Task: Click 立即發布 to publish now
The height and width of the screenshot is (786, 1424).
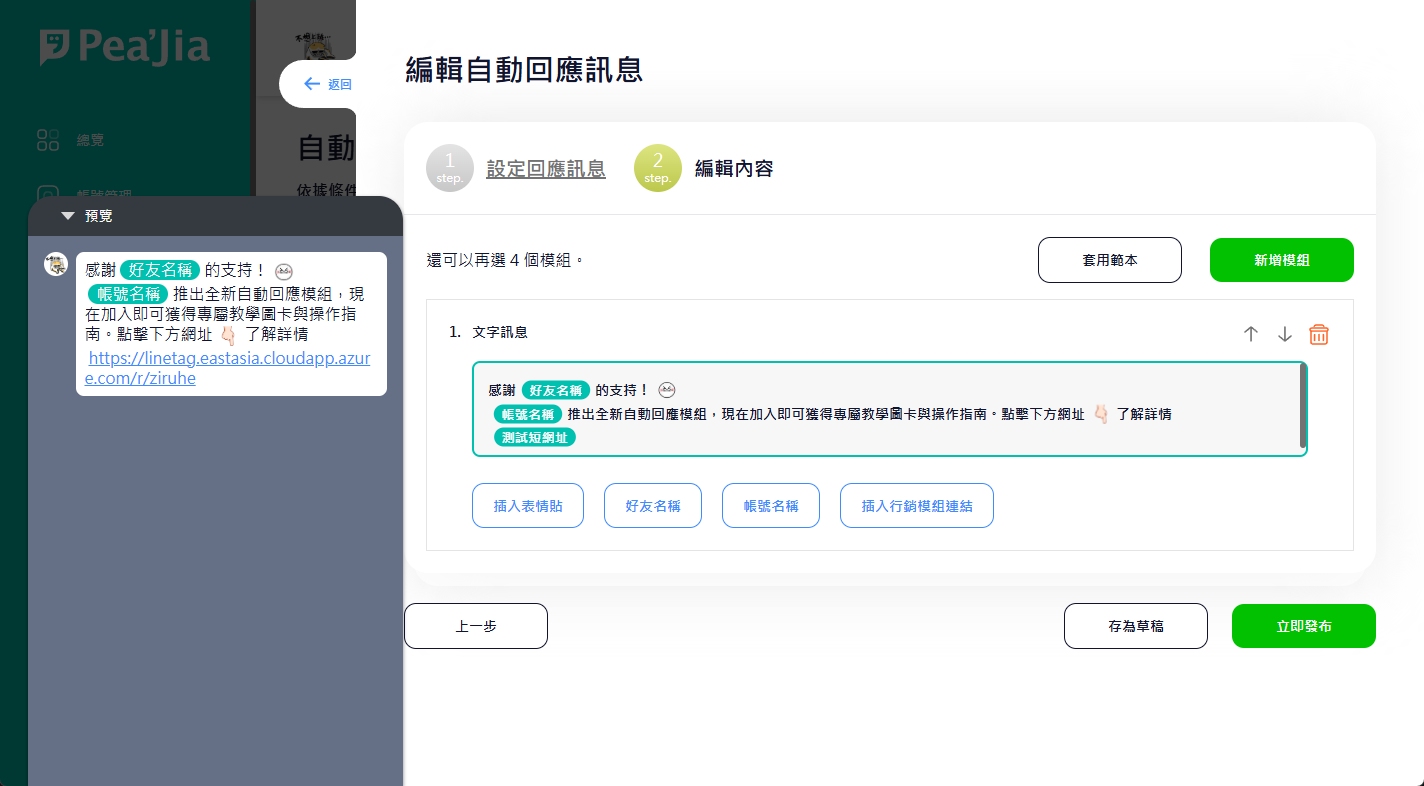Action: [1303, 626]
